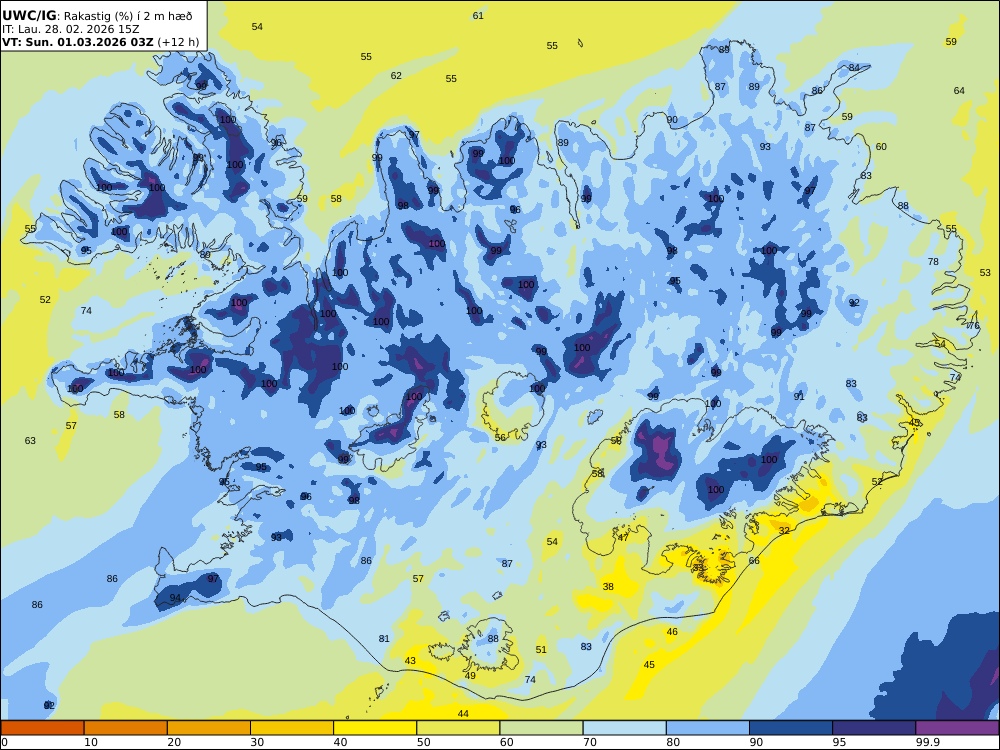Viewport: 1000px width, 750px height.
Task: Click the map value '94' on southwest peninsula
Action: coord(175,598)
